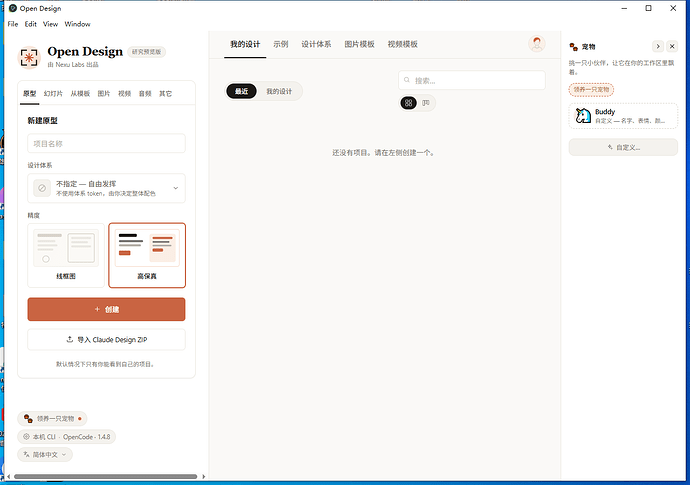Click 导入 Claude Design ZIP button
The image size is (690, 485).
(106, 339)
